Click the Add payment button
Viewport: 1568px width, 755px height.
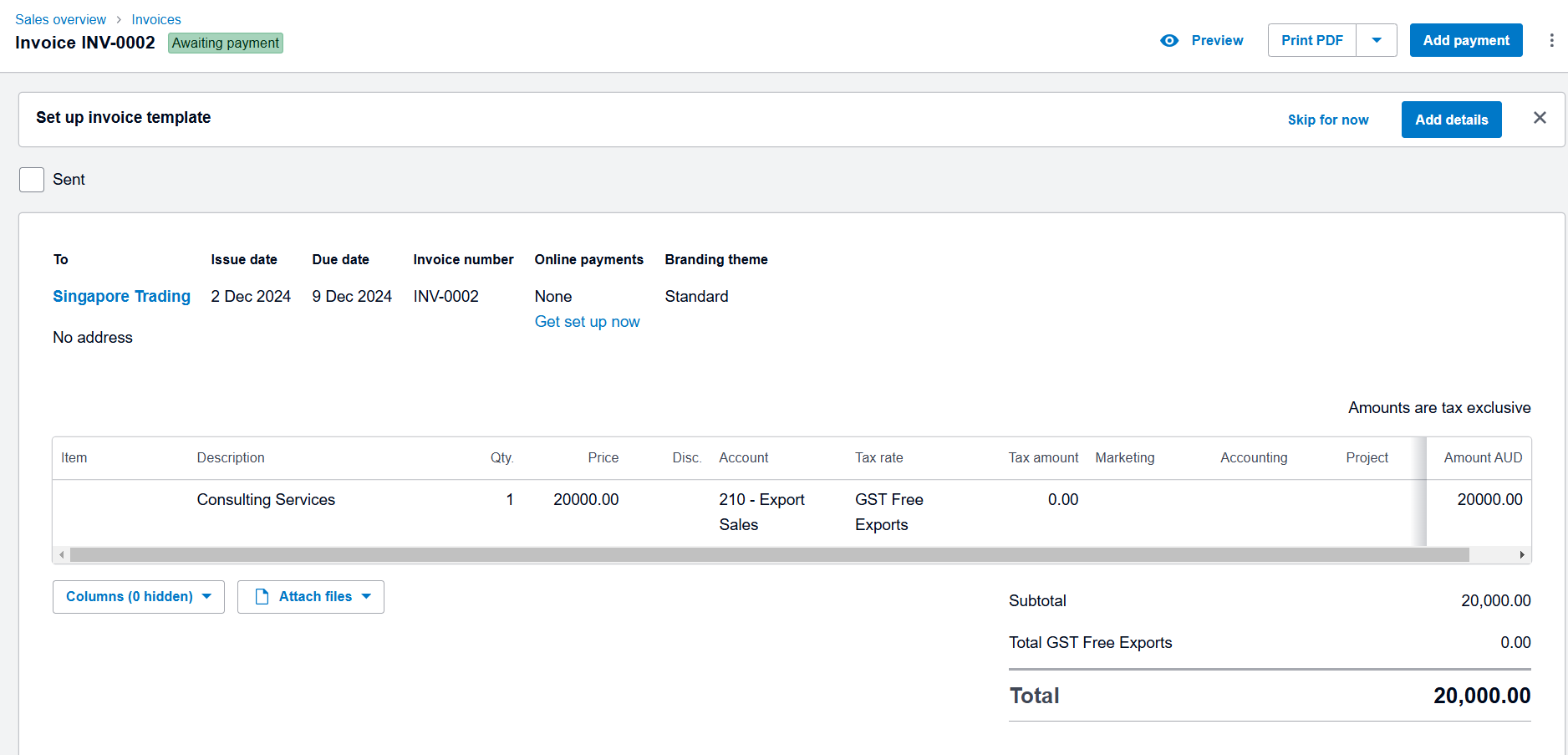click(x=1466, y=40)
